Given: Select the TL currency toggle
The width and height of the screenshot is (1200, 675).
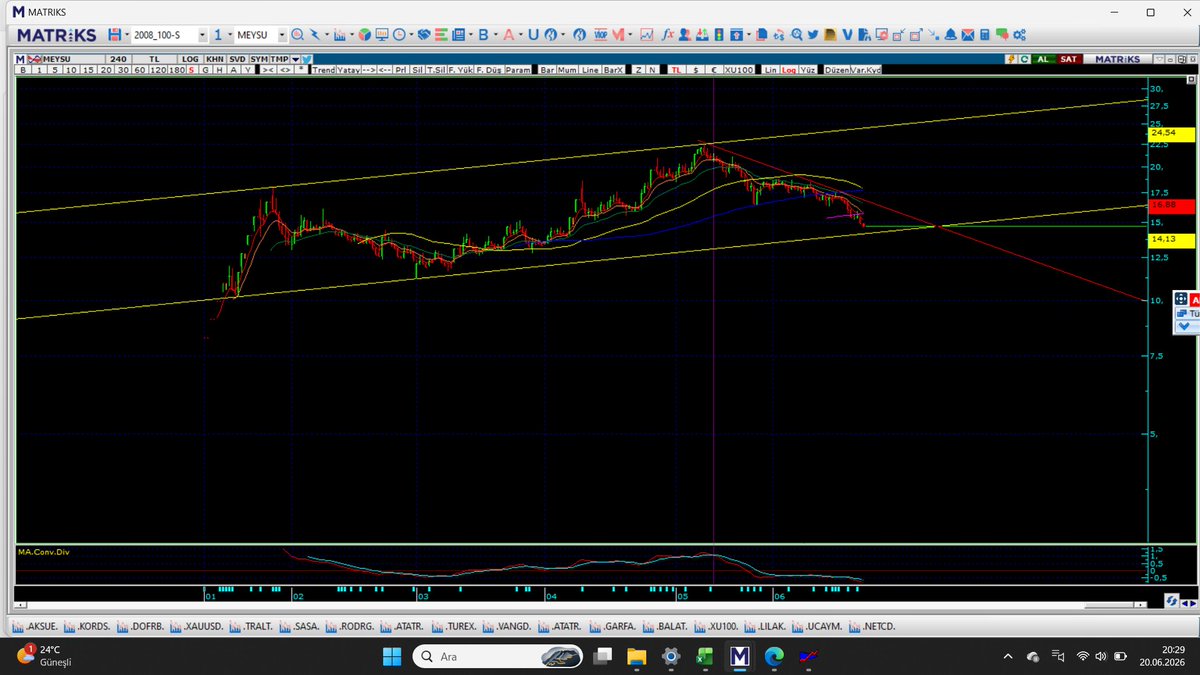Looking at the screenshot, I should (676, 70).
